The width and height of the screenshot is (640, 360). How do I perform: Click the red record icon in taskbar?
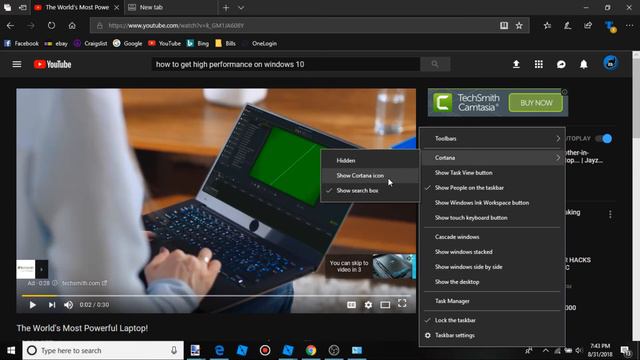coord(265,350)
